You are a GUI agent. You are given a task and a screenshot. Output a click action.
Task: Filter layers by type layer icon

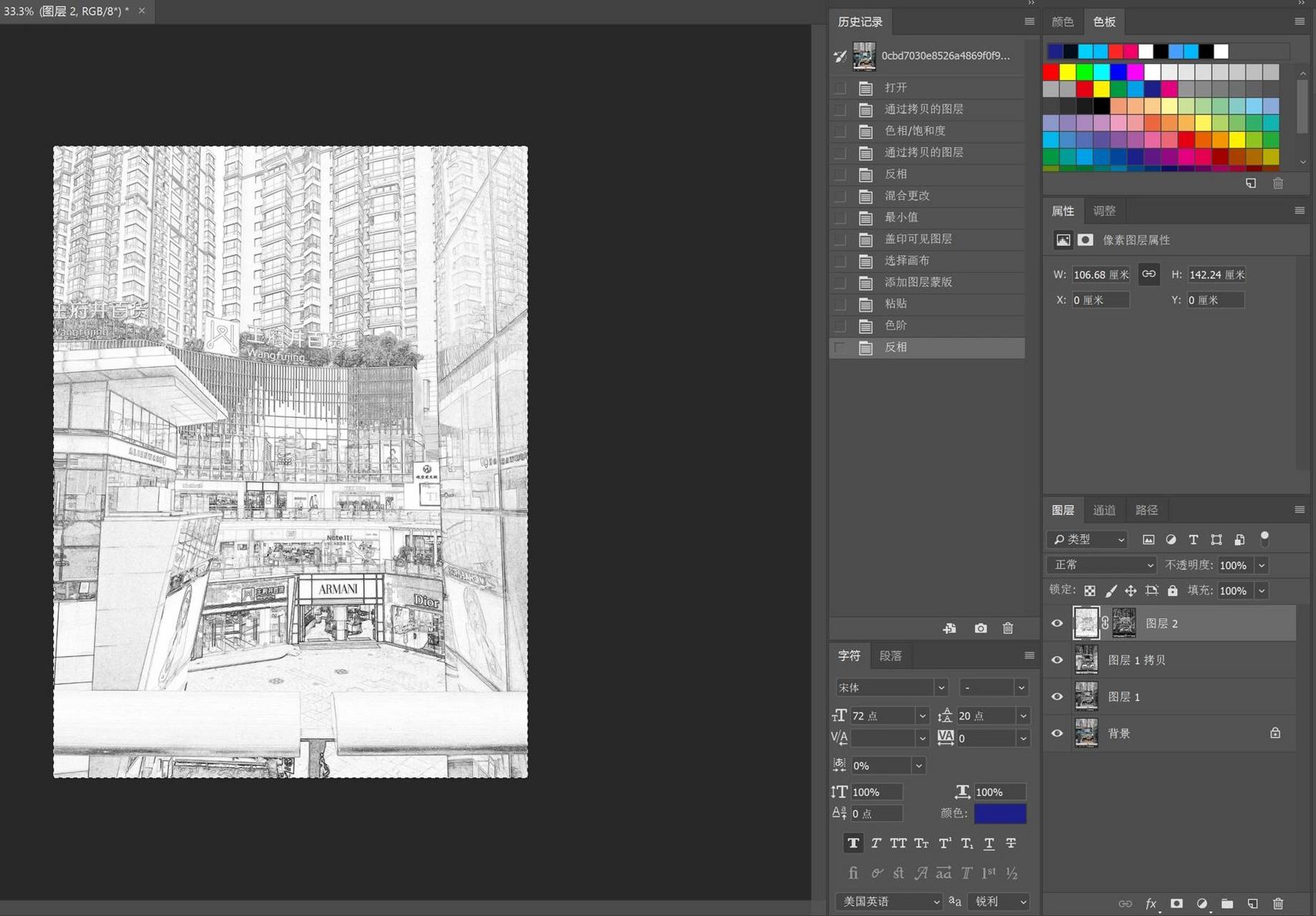[x=1193, y=540]
